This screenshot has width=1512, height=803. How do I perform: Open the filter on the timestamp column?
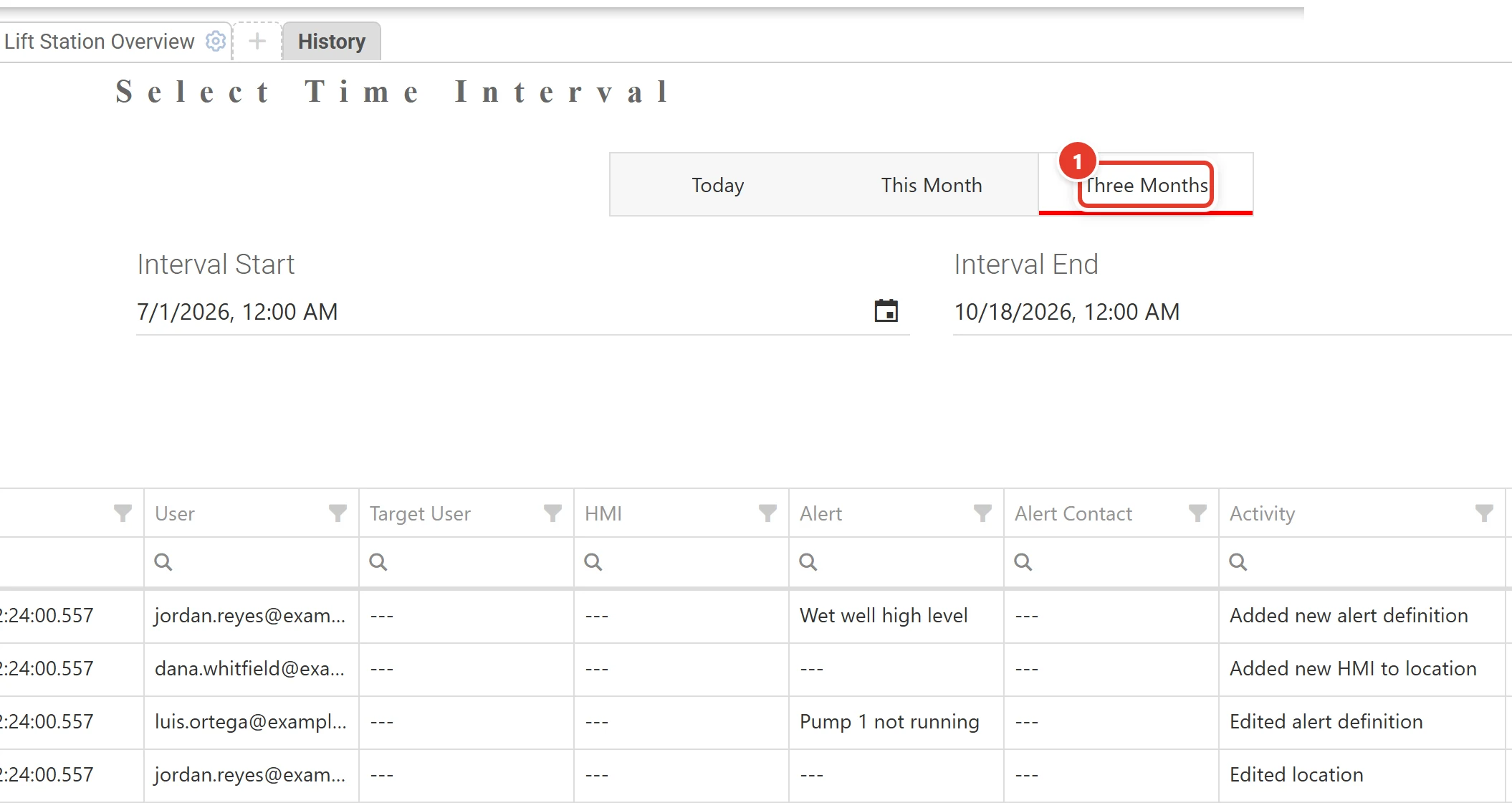tap(123, 513)
